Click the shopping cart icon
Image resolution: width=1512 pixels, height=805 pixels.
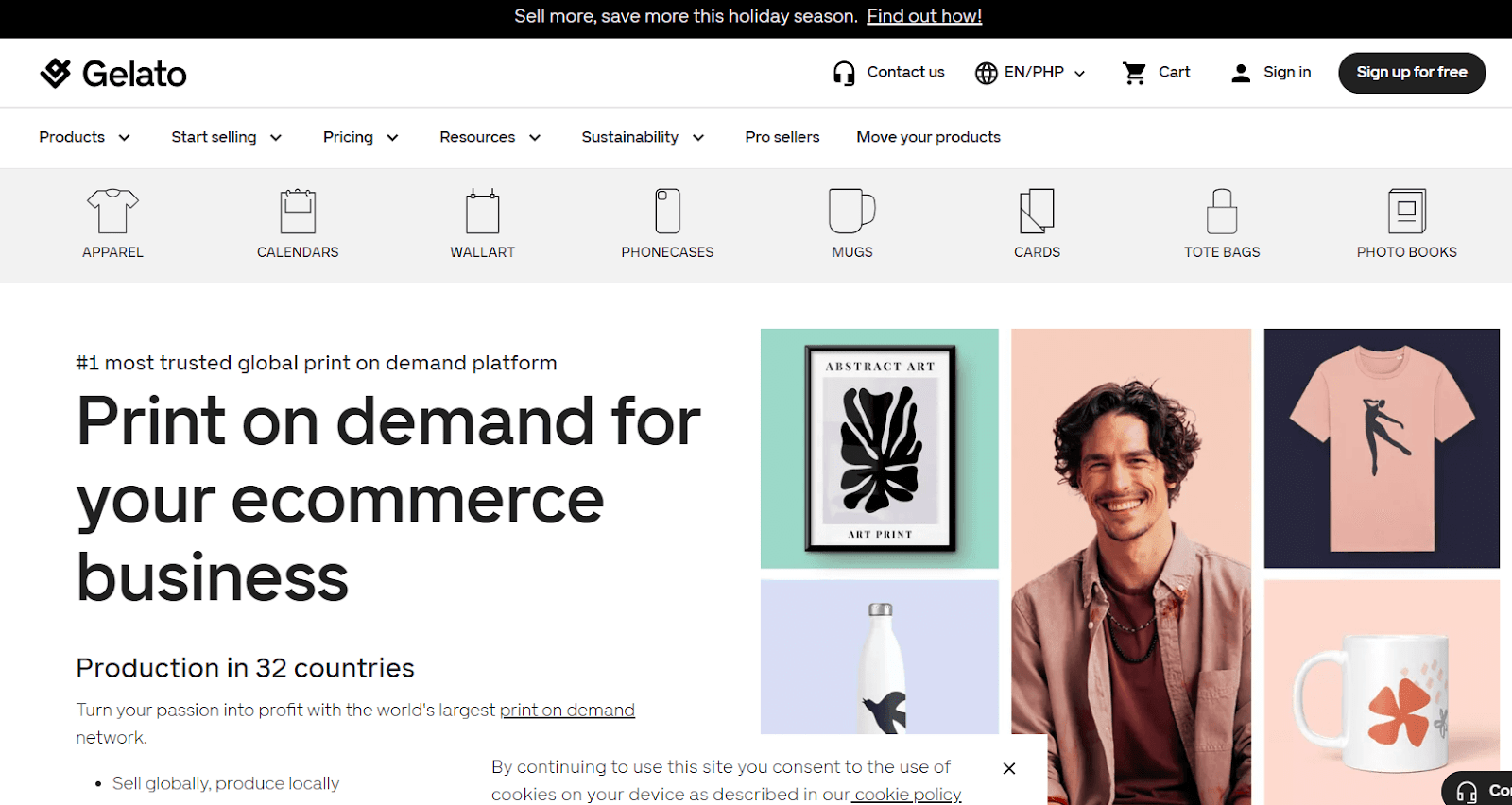point(1134,73)
